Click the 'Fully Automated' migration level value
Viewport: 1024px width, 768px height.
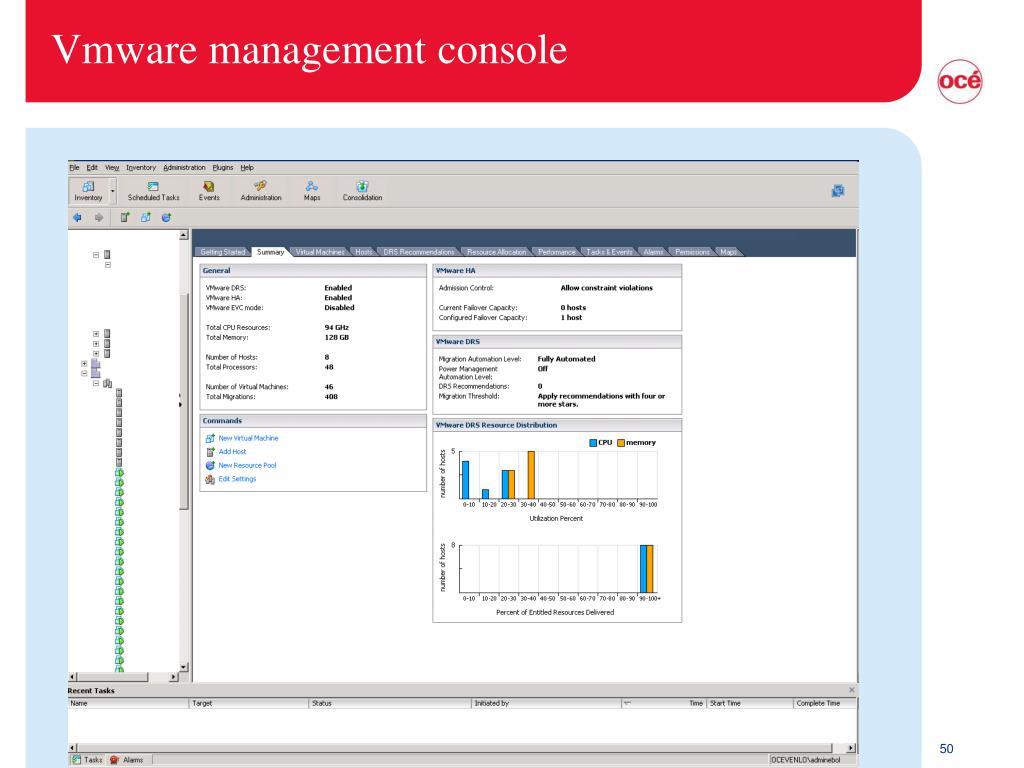click(x=566, y=359)
